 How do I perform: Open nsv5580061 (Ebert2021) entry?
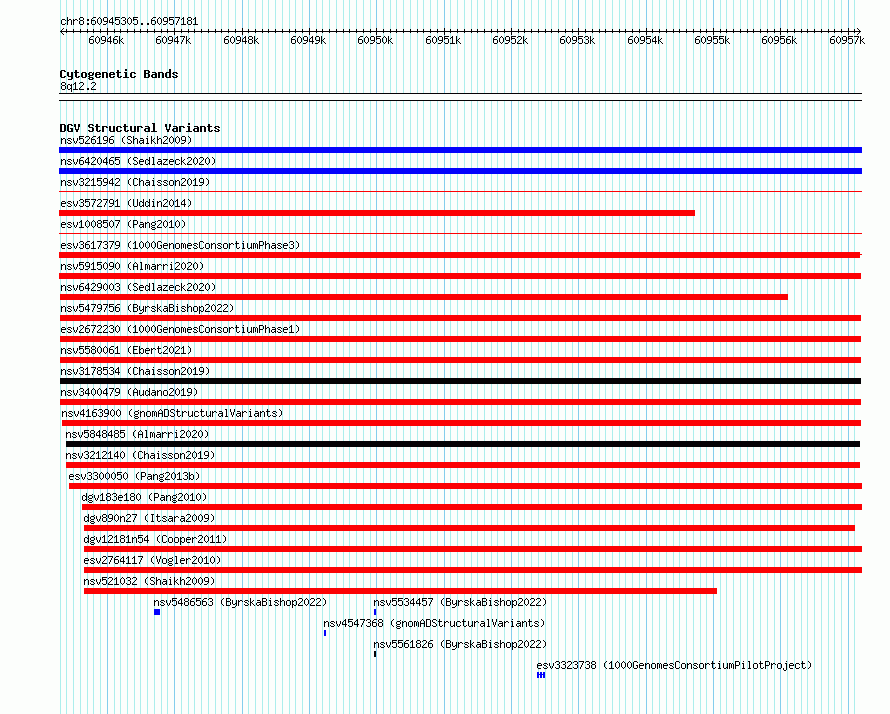point(126,350)
